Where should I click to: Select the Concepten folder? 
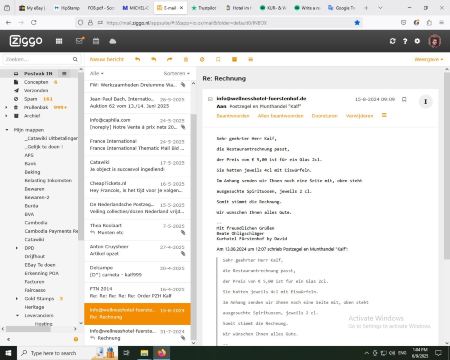(x=36, y=82)
